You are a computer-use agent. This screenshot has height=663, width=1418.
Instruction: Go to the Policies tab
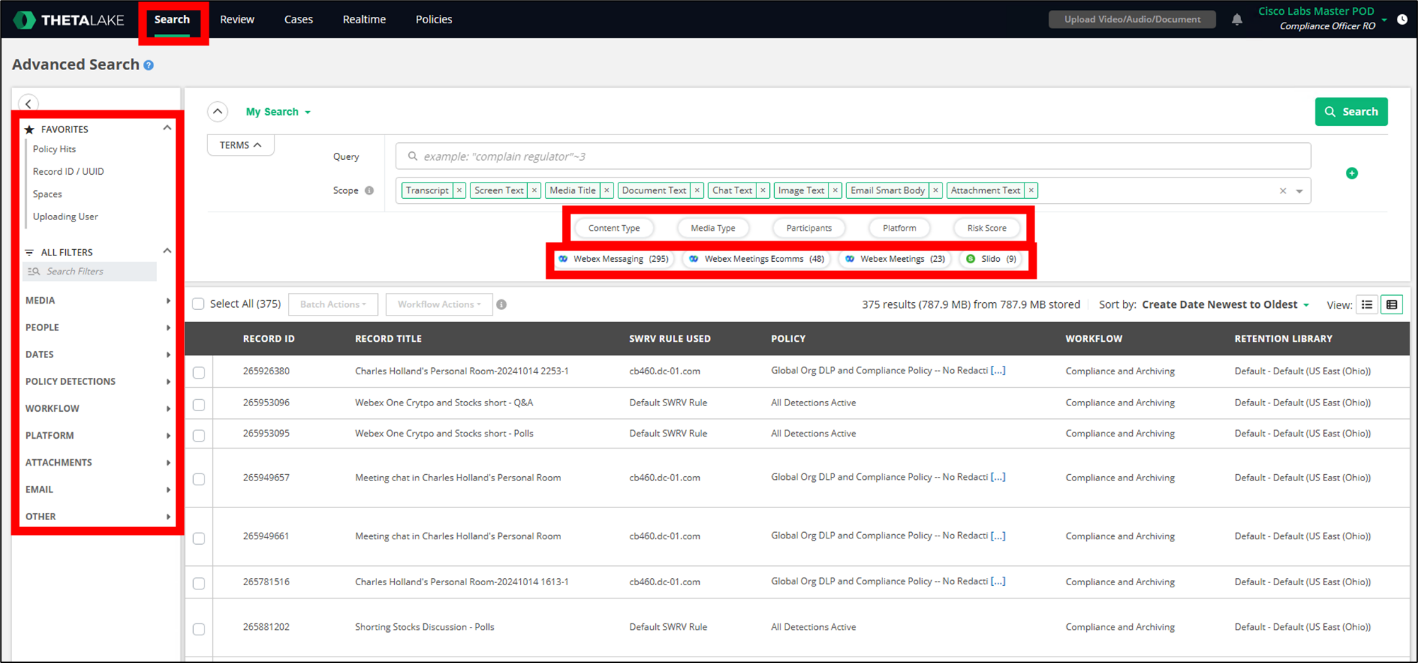click(434, 20)
